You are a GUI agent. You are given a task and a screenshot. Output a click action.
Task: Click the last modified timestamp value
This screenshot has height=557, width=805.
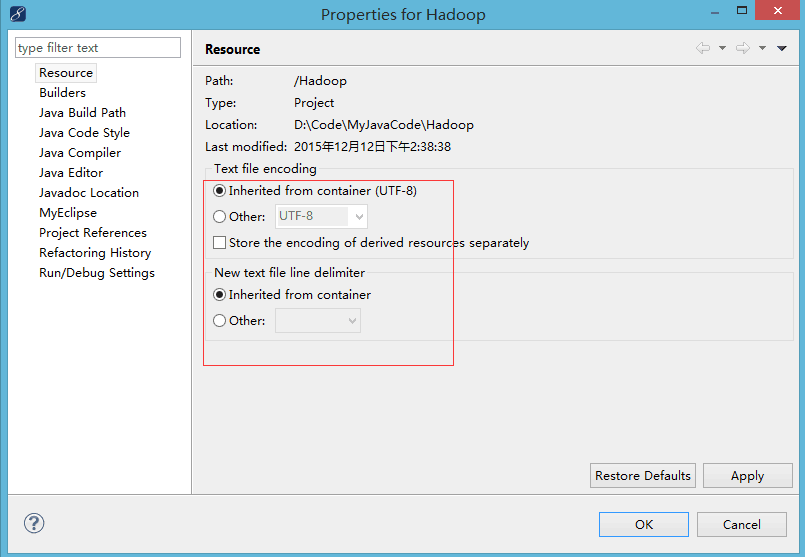click(x=372, y=147)
